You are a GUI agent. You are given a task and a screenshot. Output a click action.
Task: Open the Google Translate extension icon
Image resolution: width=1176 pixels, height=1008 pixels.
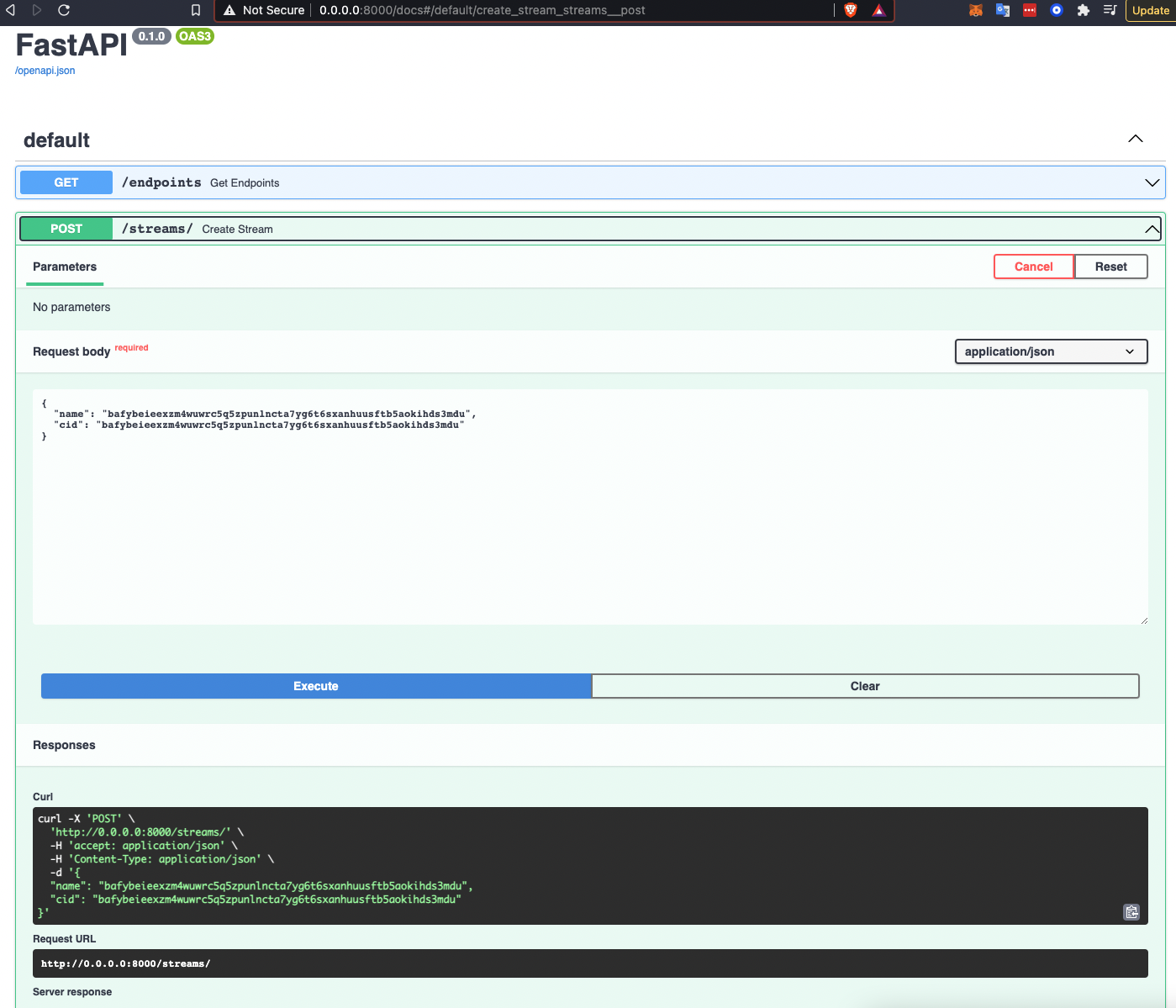point(1003,10)
